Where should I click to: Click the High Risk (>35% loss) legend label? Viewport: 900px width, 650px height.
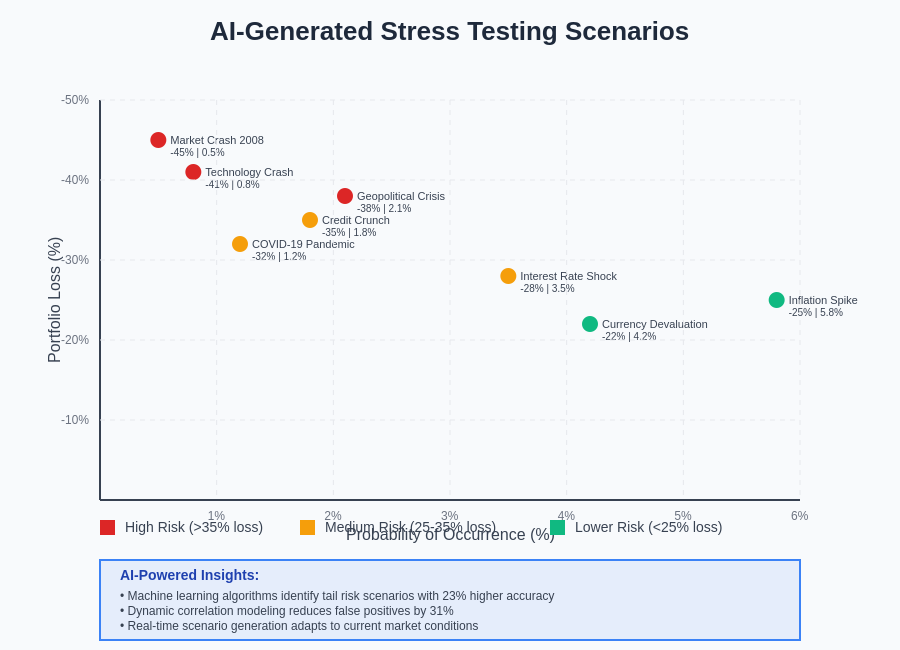tap(194, 527)
